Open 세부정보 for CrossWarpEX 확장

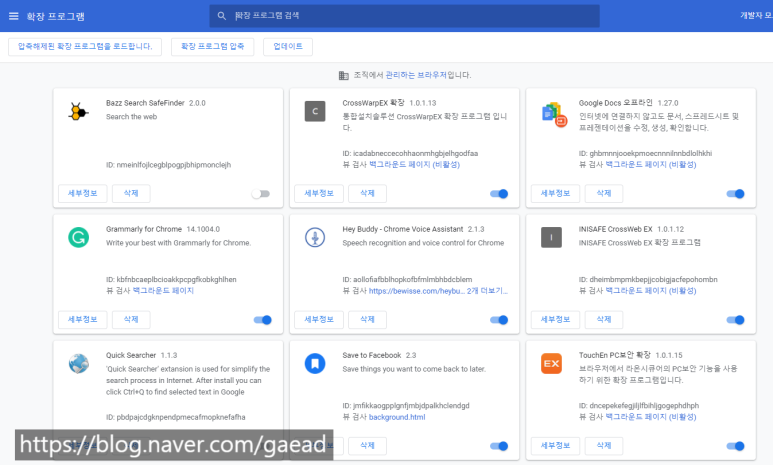click(318, 193)
